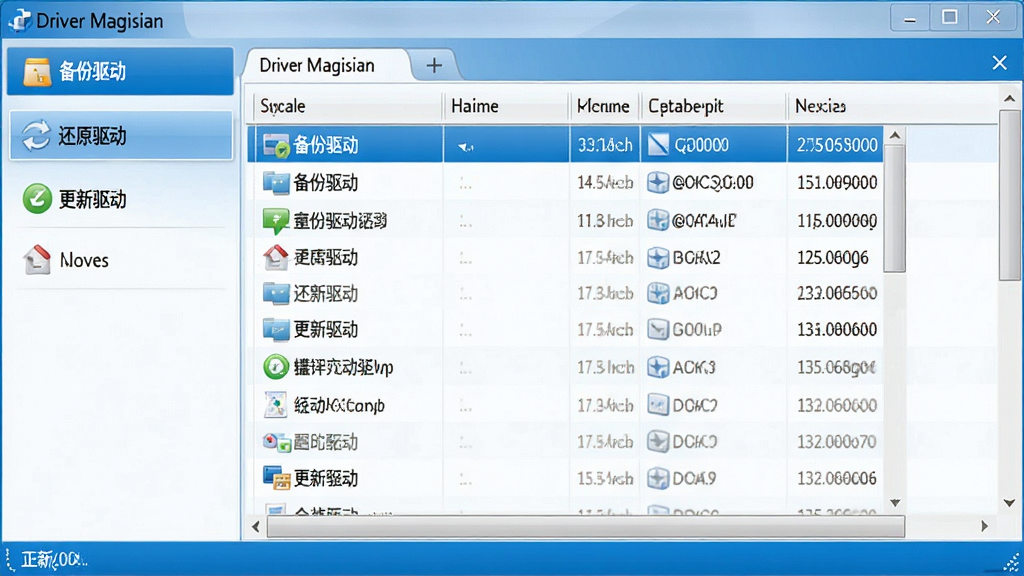Screen dimensions: 1024x576
Task: Select the row named 童份驱动活动
Action: [565, 221]
